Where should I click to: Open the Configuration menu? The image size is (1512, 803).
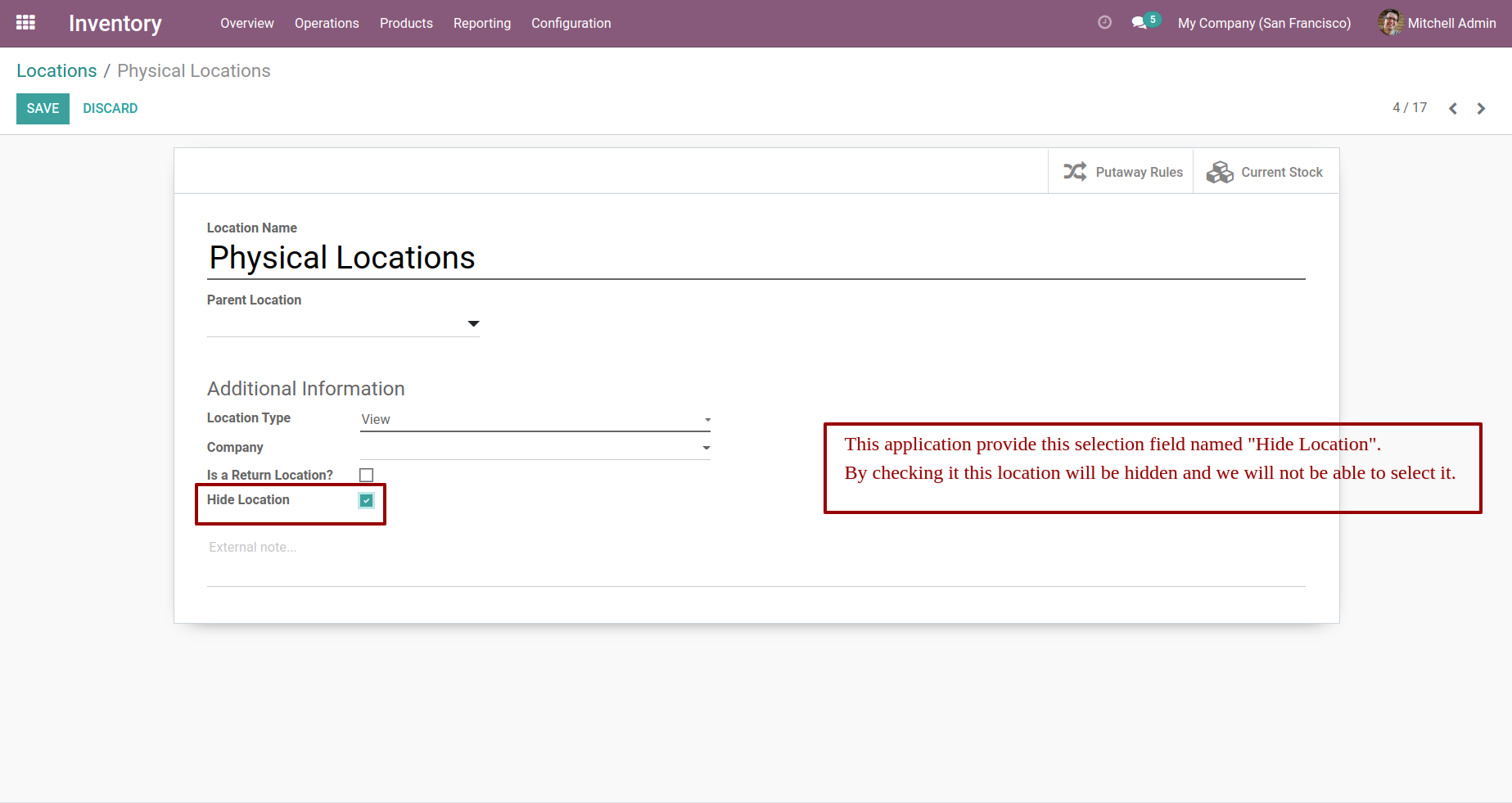[x=571, y=23]
